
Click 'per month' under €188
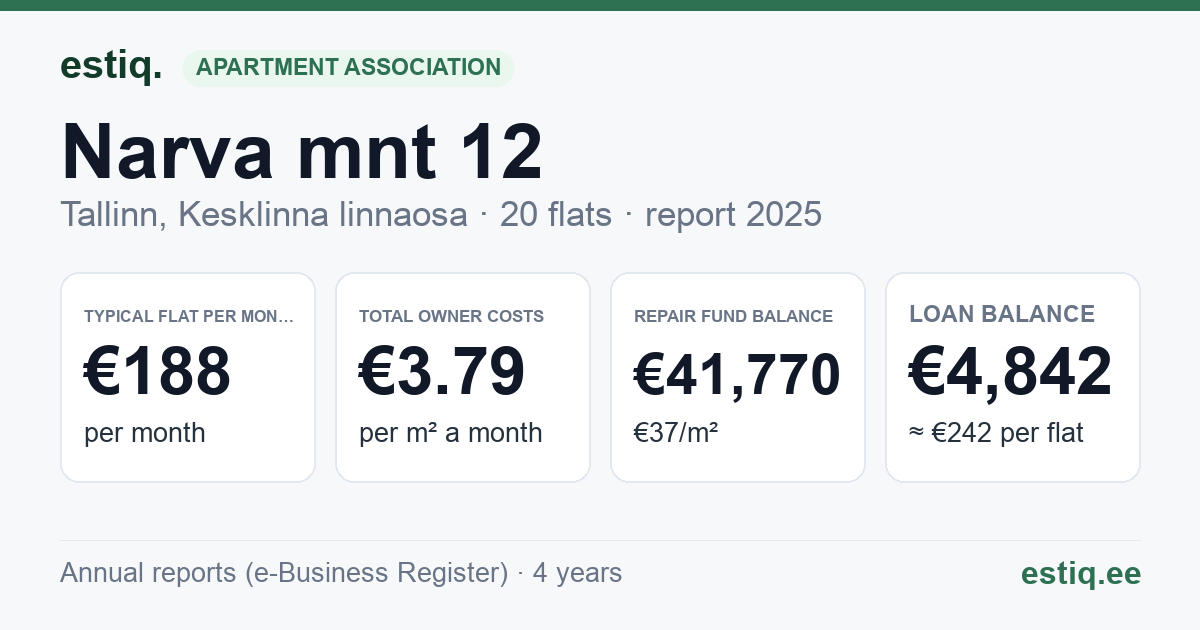145,433
